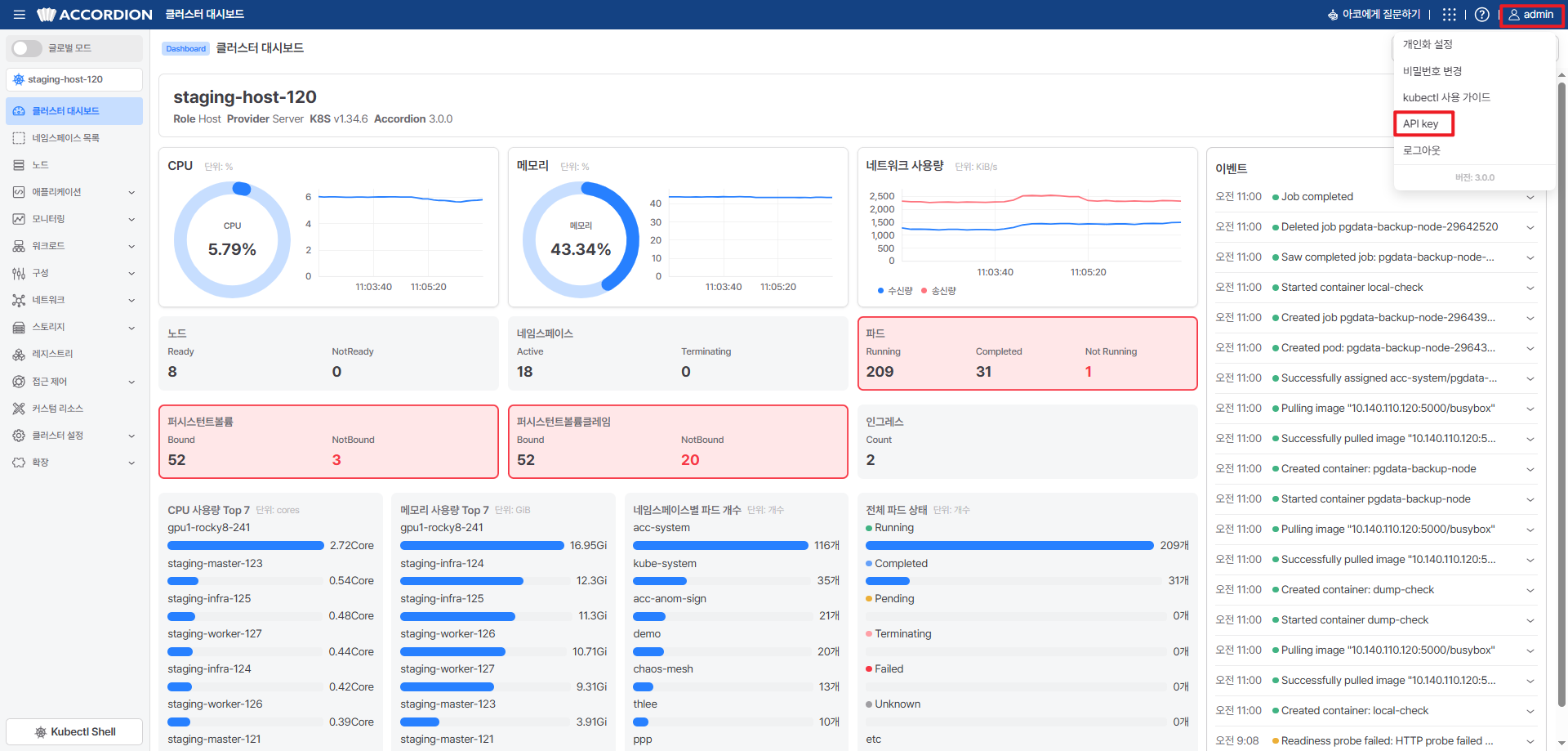Open the staging-host-120 cluster selector
Viewport: 1568px width, 751px height.
(x=74, y=79)
